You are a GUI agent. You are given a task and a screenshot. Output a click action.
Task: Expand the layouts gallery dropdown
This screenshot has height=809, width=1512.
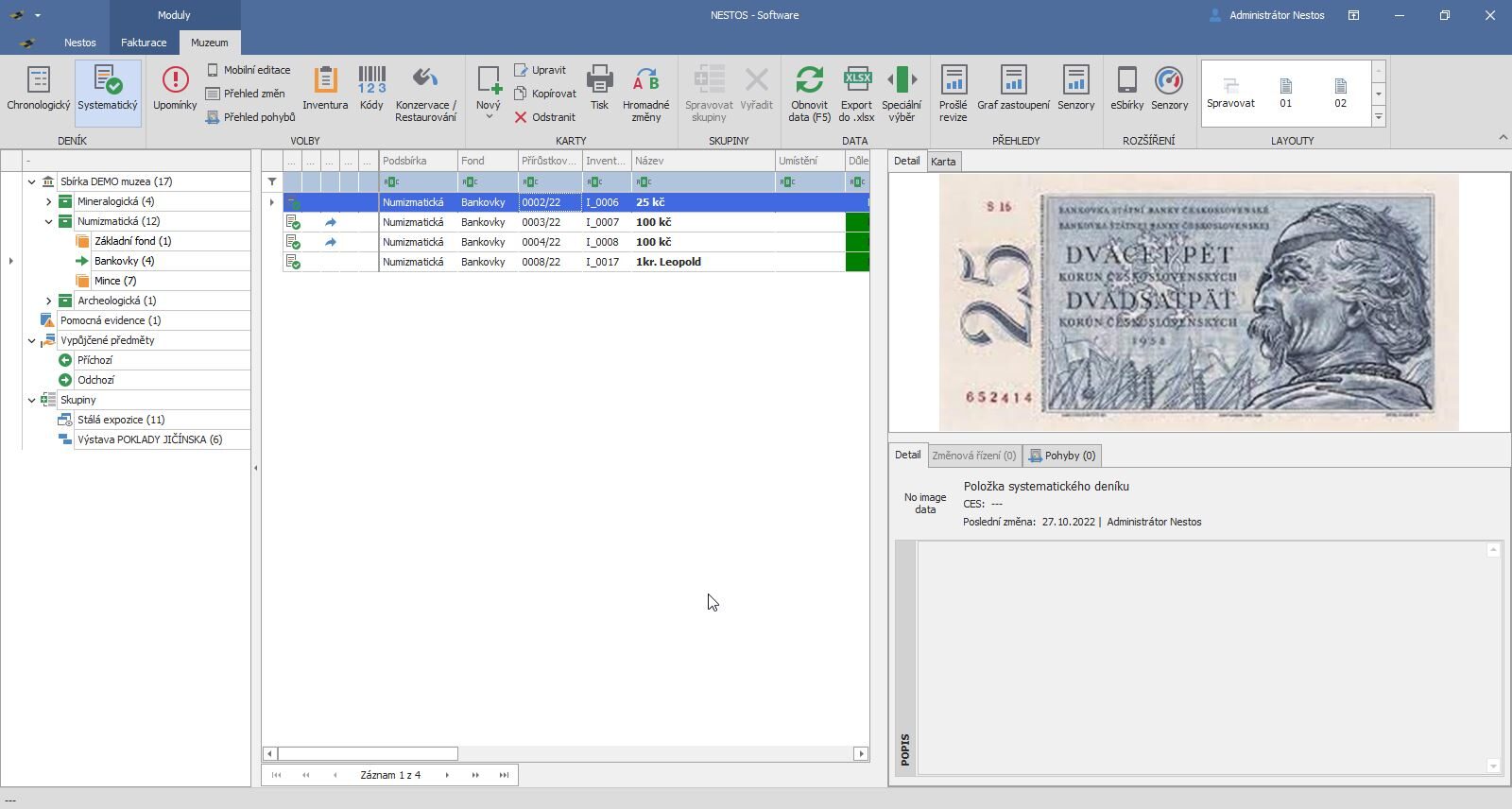pos(1379,117)
